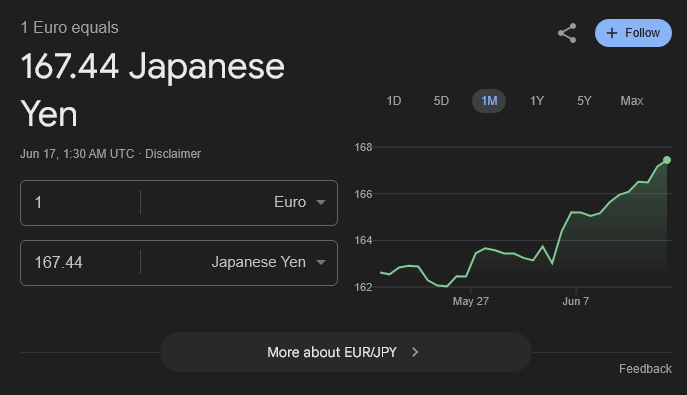Click the 167.44 yen amount field
The width and height of the screenshot is (687, 395).
(81, 262)
